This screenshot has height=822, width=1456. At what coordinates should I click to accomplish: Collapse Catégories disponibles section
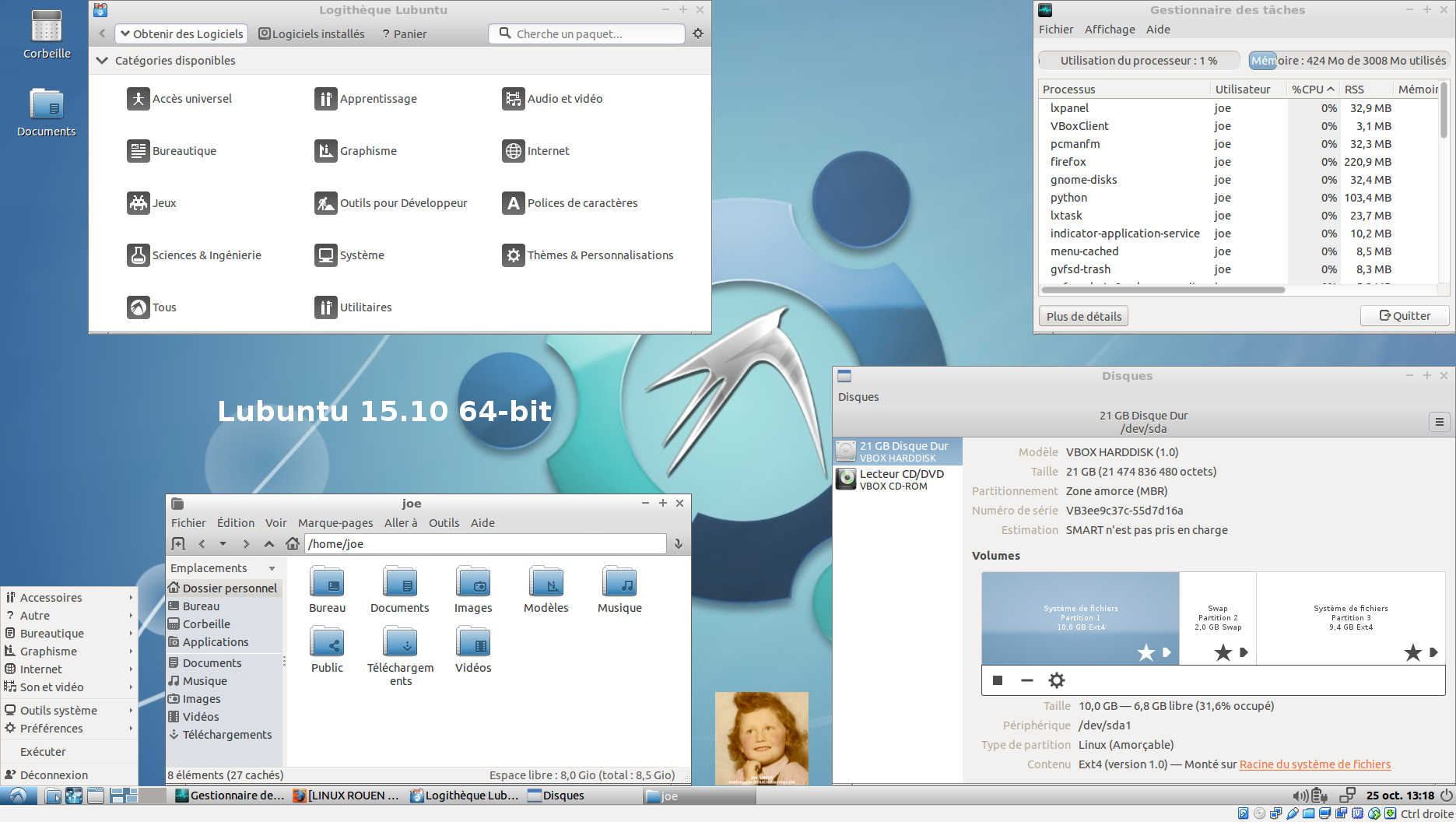(x=102, y=61)
